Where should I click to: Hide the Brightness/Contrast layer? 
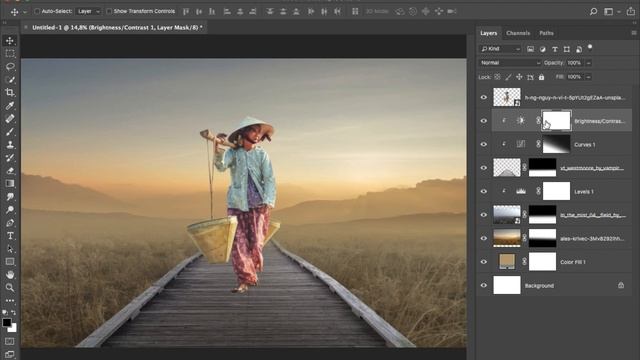click(x=484, y=120)
